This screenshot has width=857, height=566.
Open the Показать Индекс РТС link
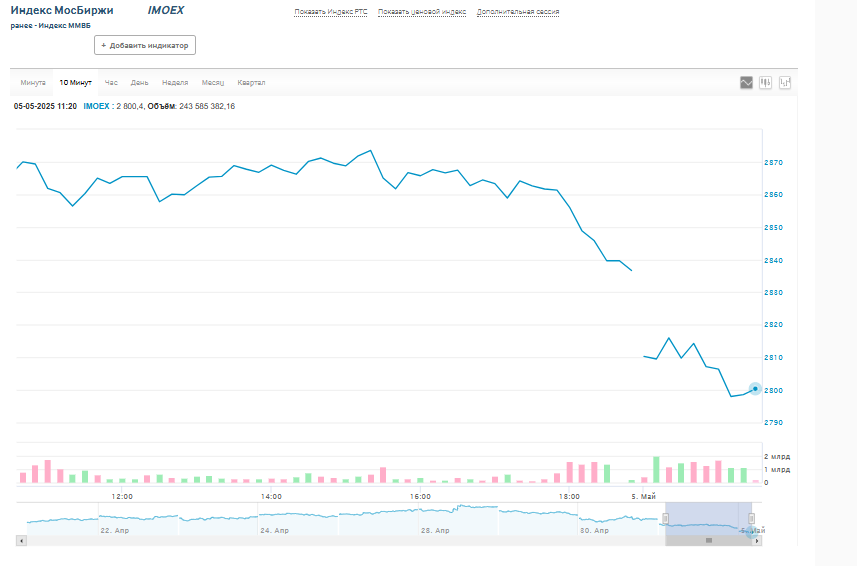pyautogui.click(x=331, y=11)
